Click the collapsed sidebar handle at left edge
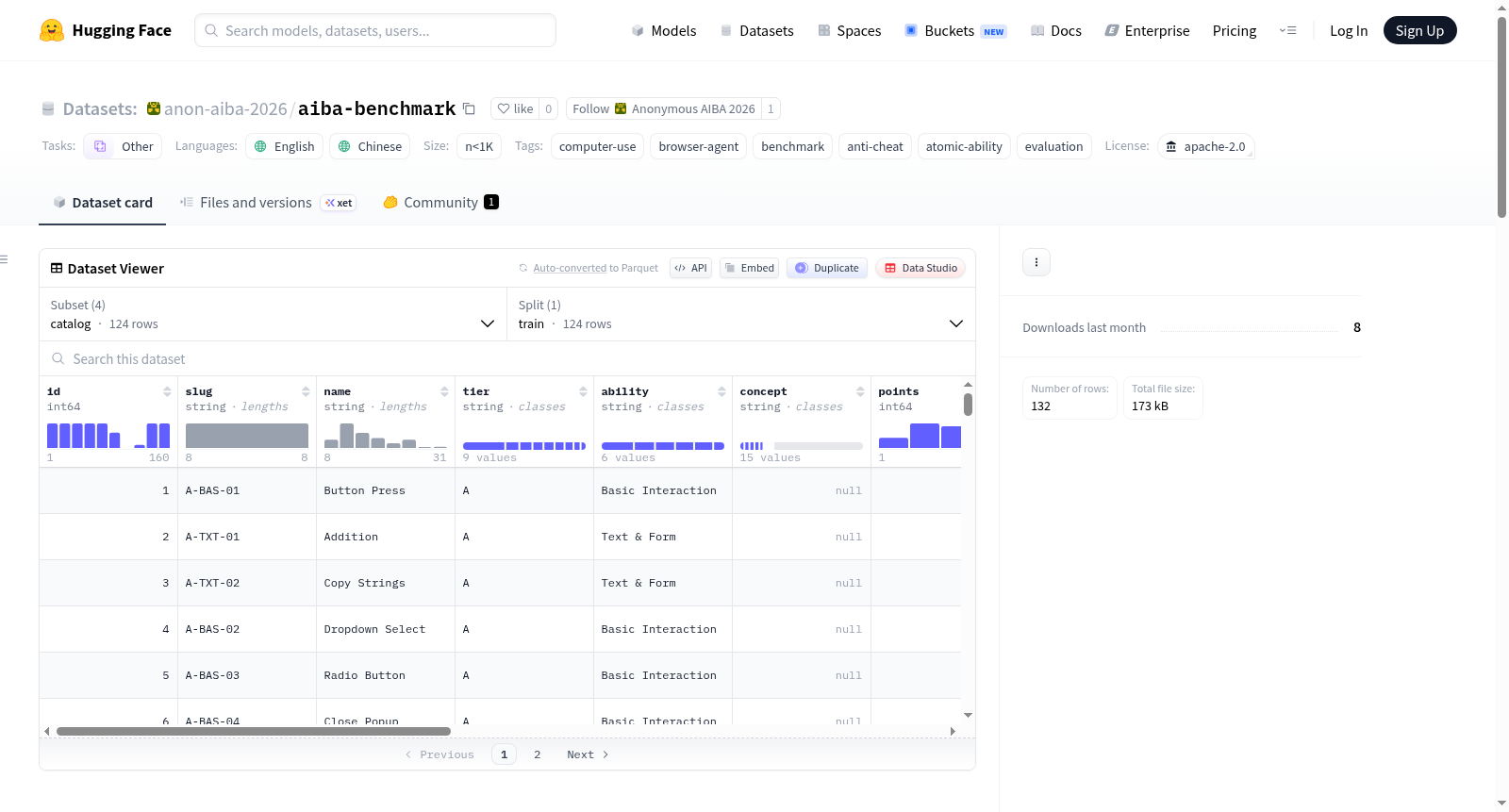 (x=4, y=259)
